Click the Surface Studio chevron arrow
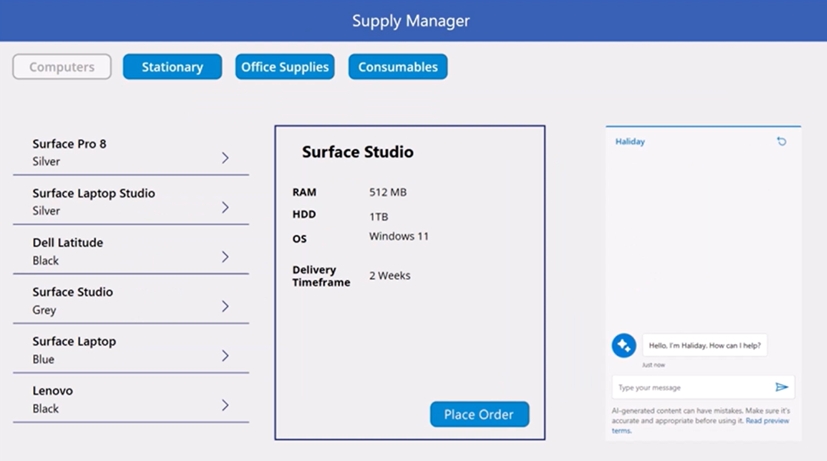Image resolution: width=827 pixels, height=461 pixels. (x=225, y=306)
